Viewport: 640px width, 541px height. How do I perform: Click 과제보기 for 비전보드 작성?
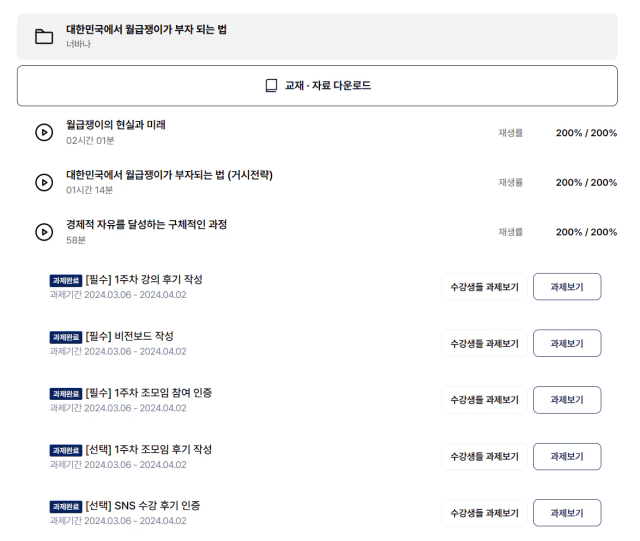tap(567, 343)
